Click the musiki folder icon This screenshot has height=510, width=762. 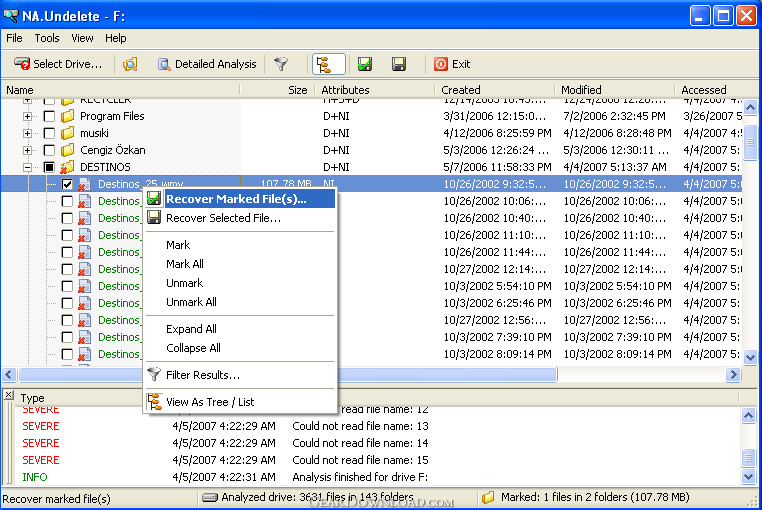click(x=68, y=133)
